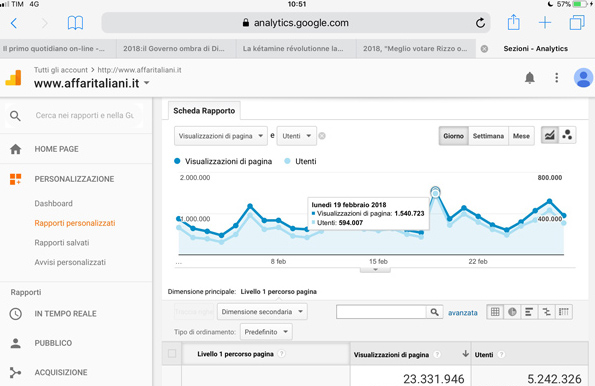Open the three-dot options menu

click(557, 78)
